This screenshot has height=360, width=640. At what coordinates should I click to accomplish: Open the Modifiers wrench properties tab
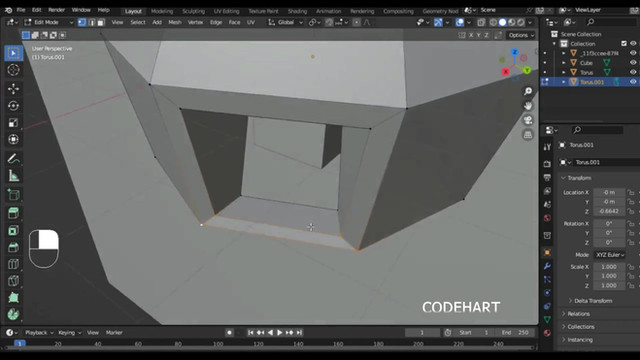pyautogui.click(x=547, y=266)
